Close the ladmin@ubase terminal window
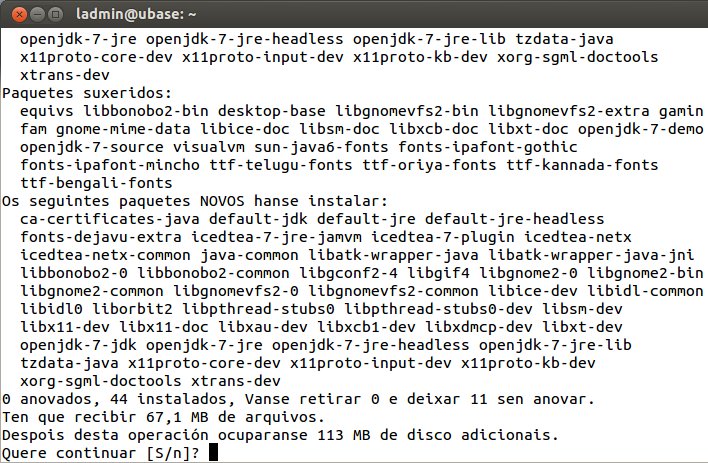Viewport: 708px width, 463px height. [x=19, y=14]
